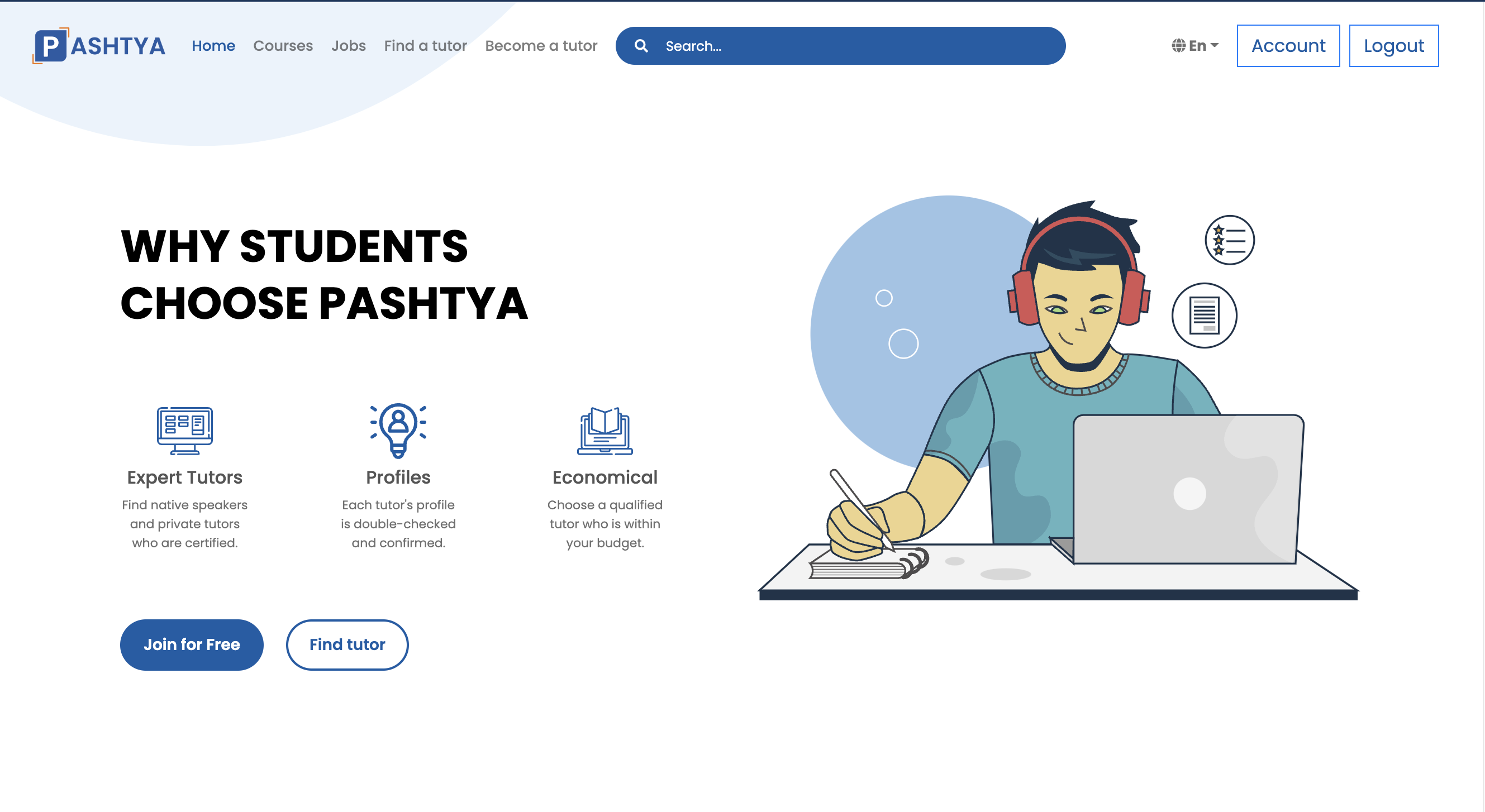Open the En language dropdown
This screenshot has width=1485, height=812.
point(1195,46)
